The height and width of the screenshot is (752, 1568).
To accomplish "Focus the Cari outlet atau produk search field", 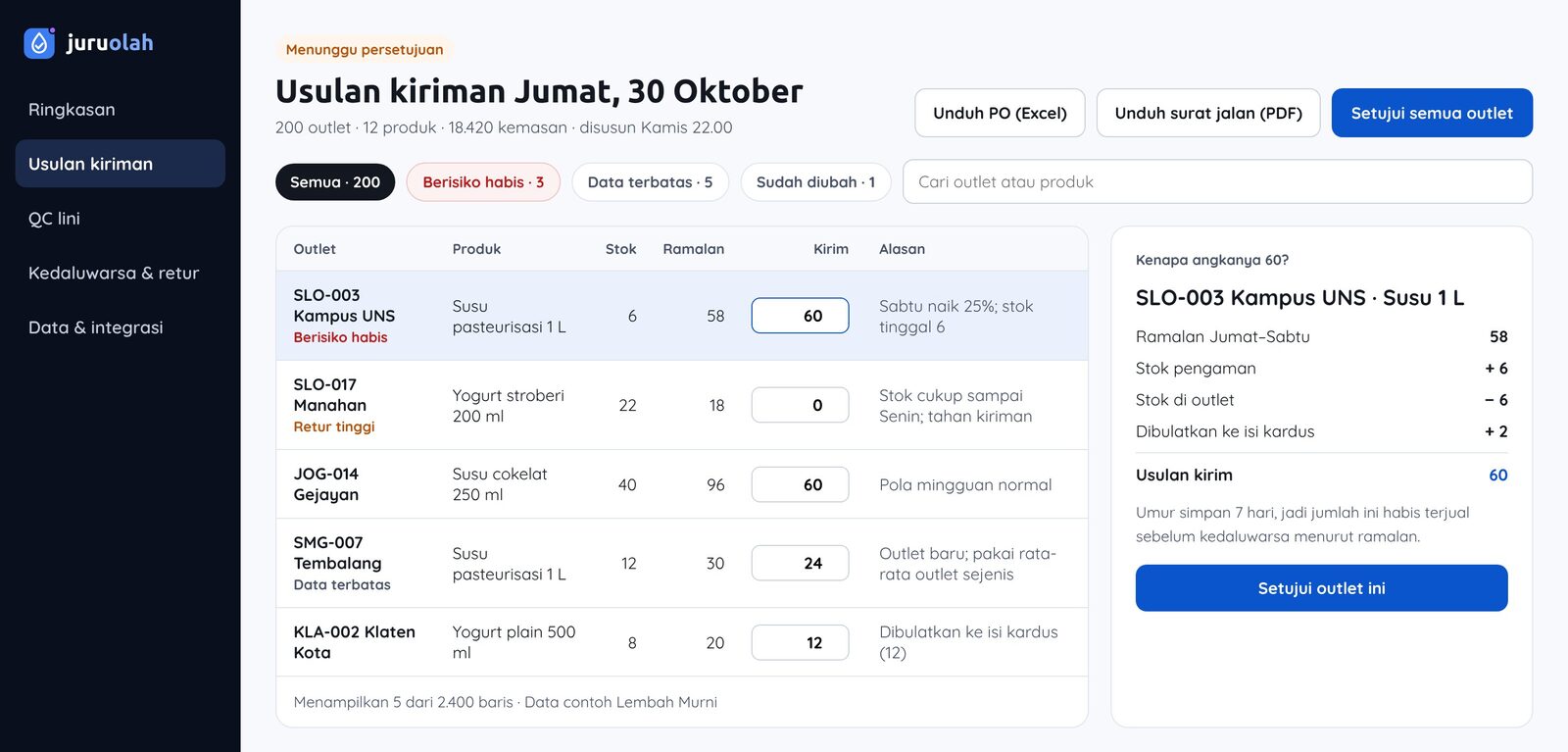I will [1217, 181].
